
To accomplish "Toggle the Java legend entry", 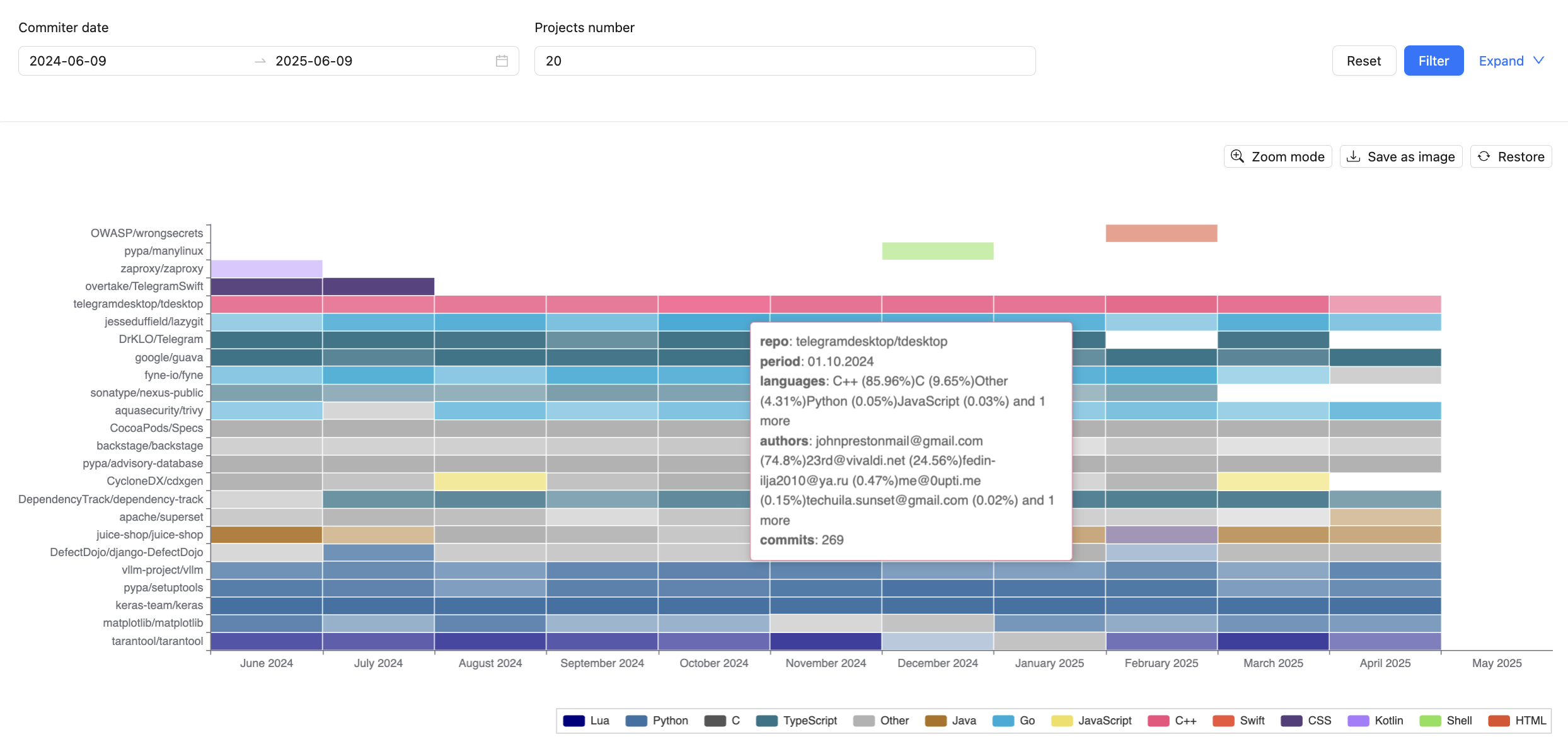I will coord(950,721).
